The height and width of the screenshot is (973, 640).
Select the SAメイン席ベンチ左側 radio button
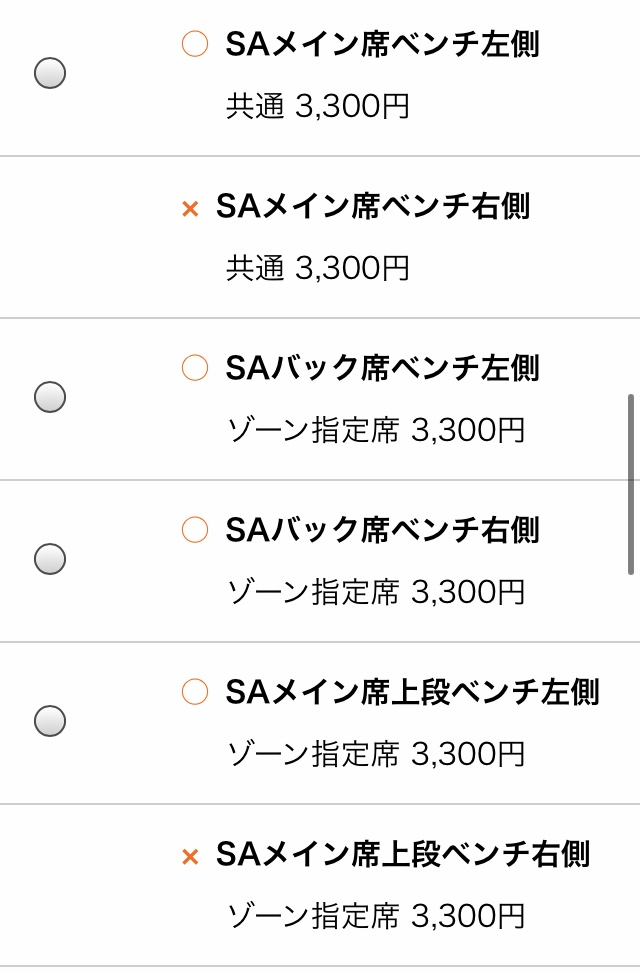(x=50, y=73)
